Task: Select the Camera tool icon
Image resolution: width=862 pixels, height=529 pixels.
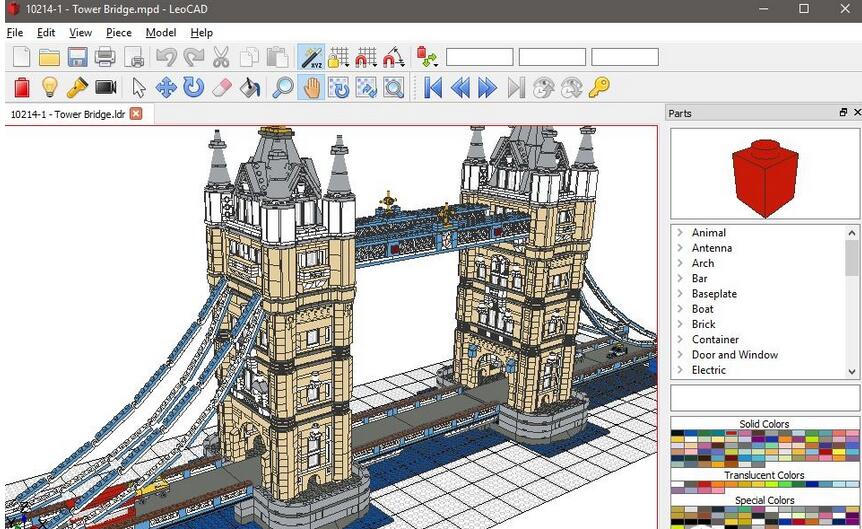Action: coord(106,88)
